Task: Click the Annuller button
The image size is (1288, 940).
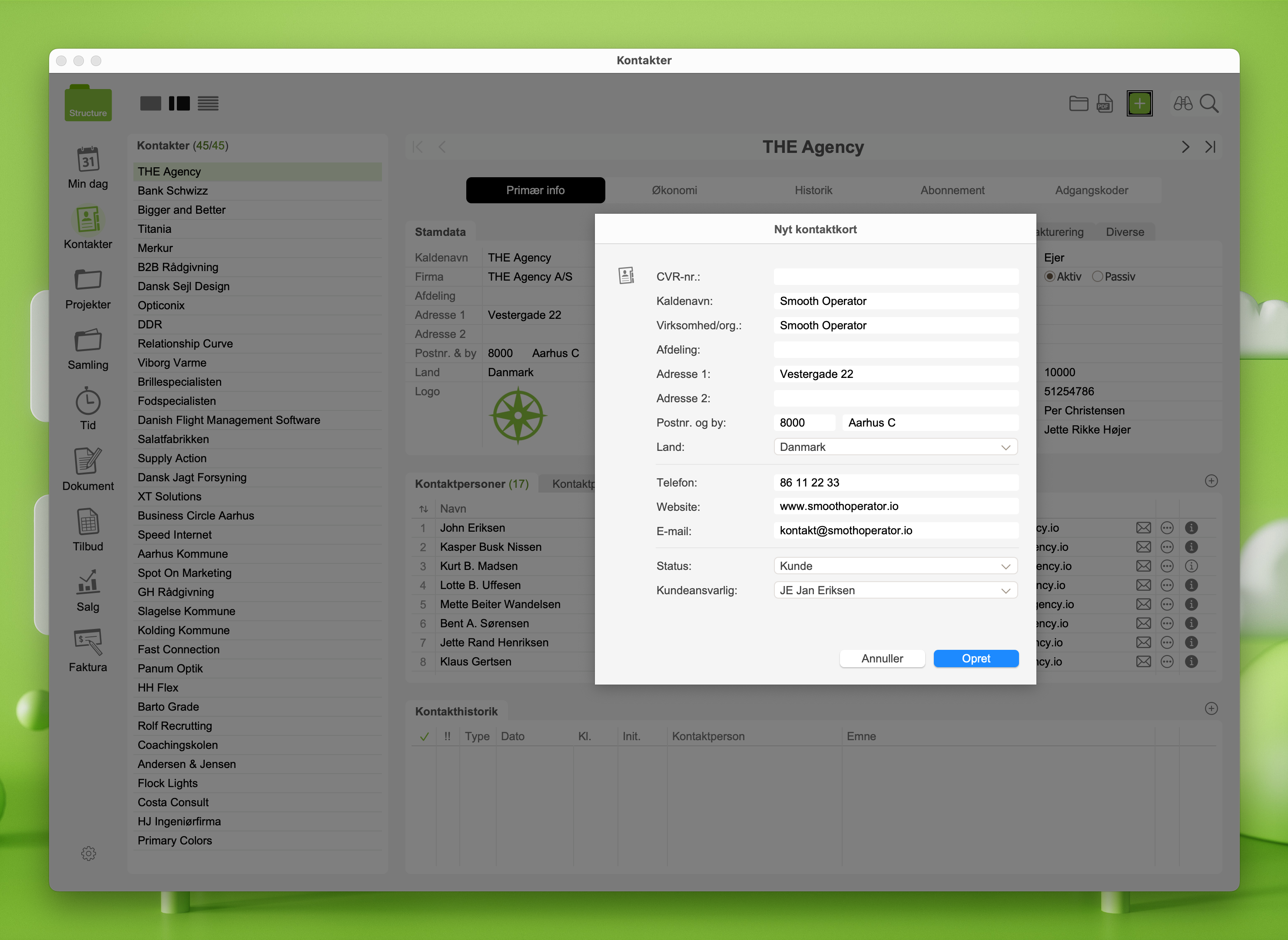Action: pos(882,659)
